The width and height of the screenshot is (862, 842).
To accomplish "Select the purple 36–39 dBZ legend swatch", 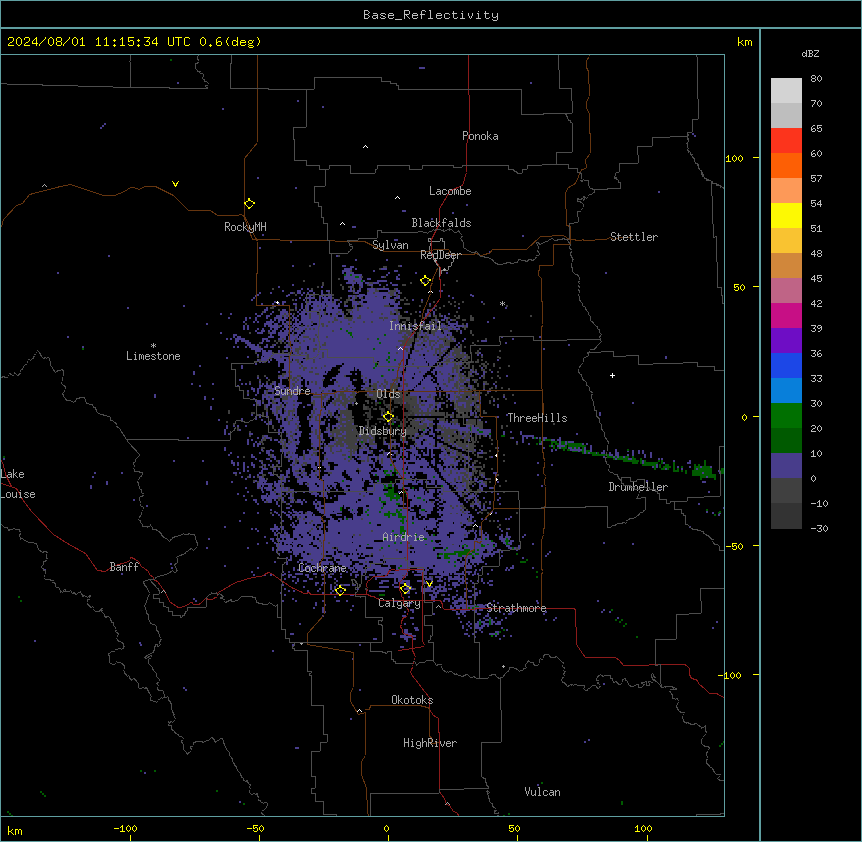I will (786, 341).
